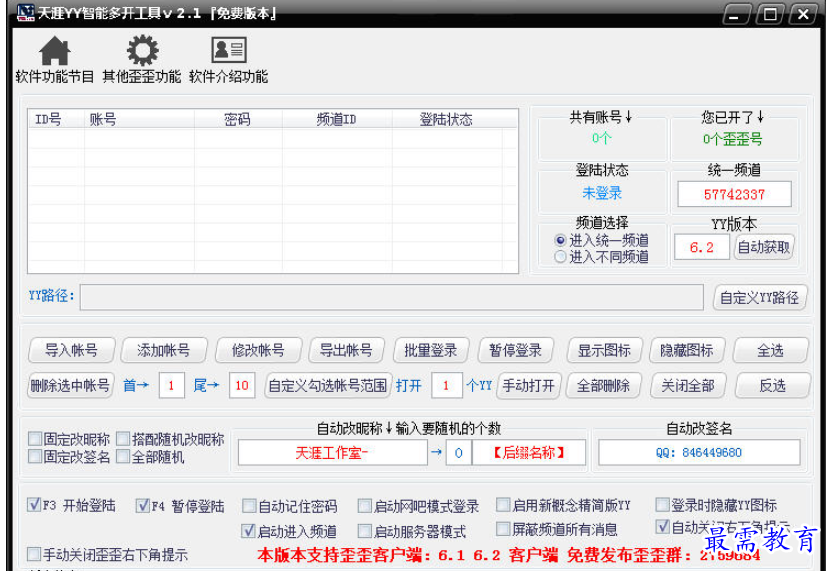Click 显示图标 button
The width and height of the screenshot is (826, 571).
click(x=604, y=350)
